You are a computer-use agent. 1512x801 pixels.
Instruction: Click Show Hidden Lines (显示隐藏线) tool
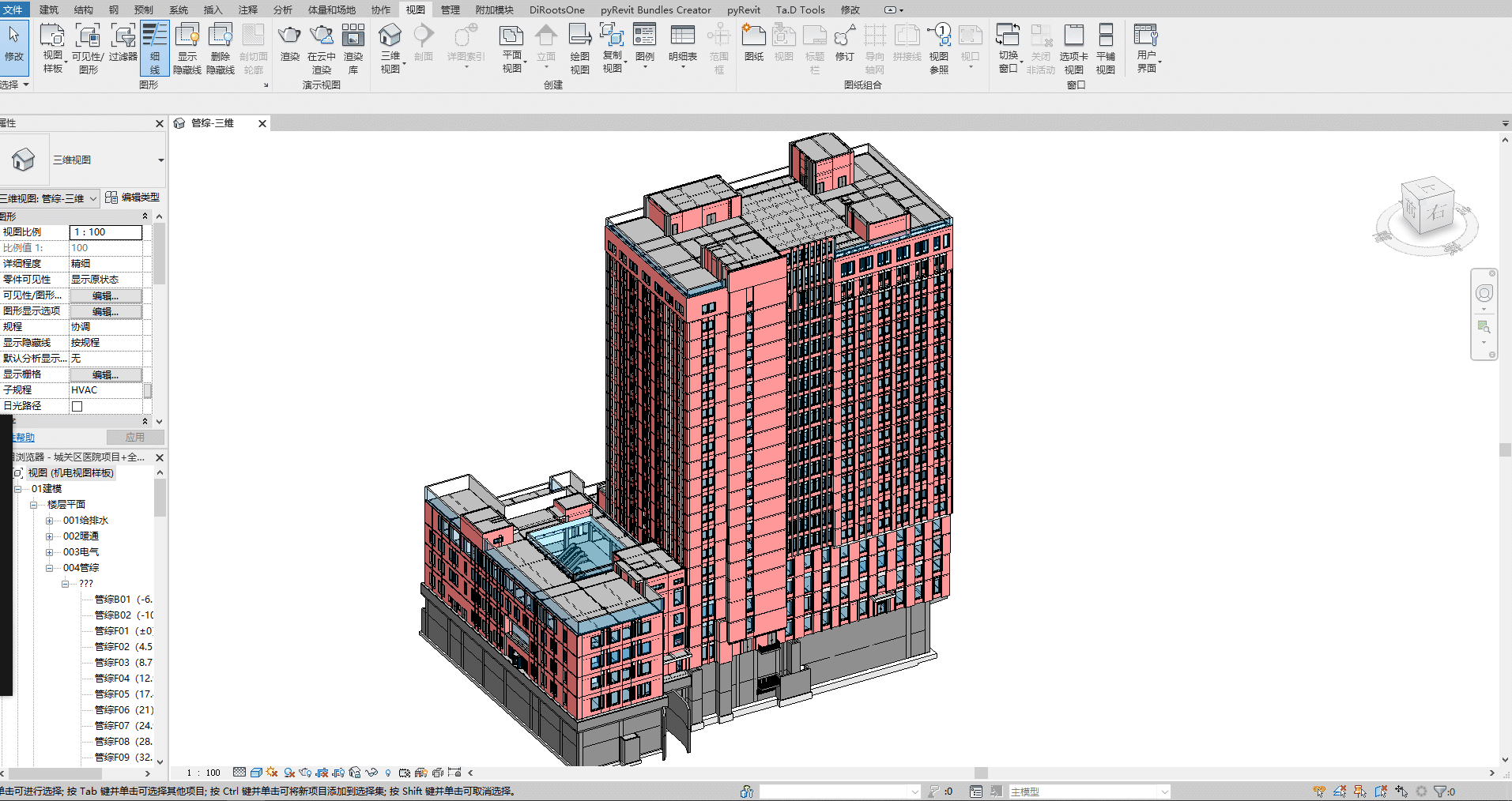pos(187,49)
